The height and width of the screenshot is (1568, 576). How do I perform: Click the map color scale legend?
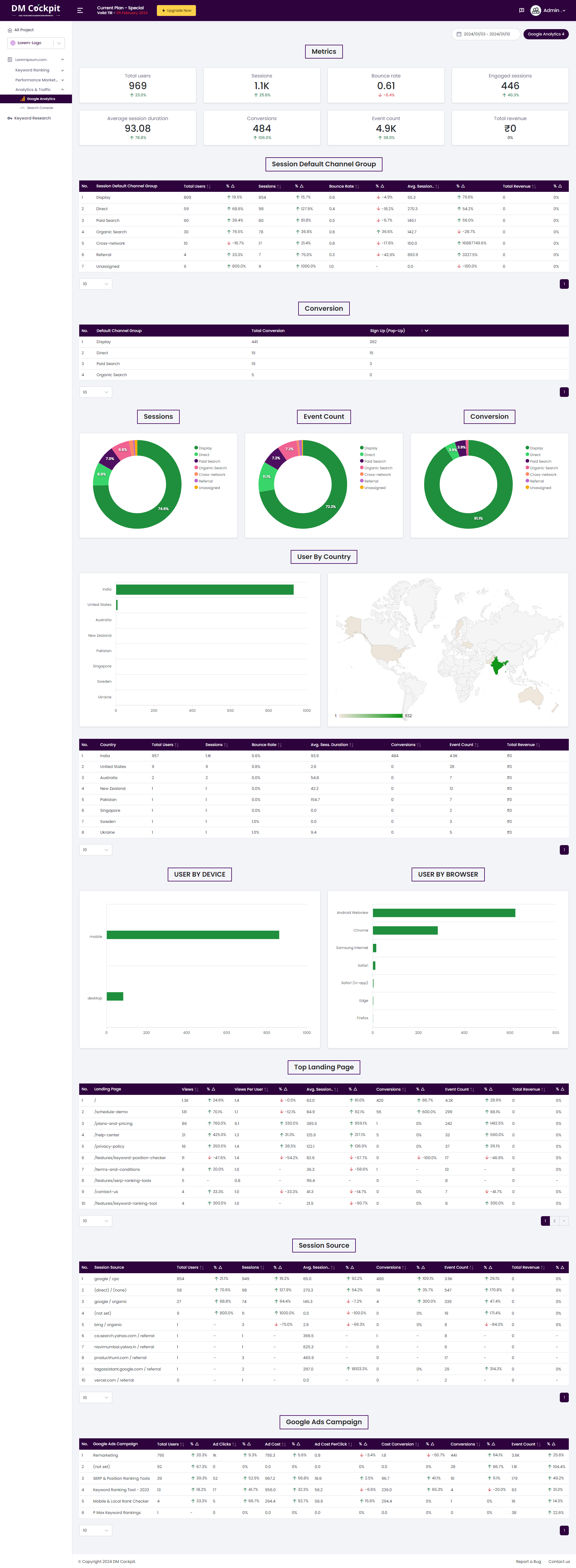(x=371, y=715)
